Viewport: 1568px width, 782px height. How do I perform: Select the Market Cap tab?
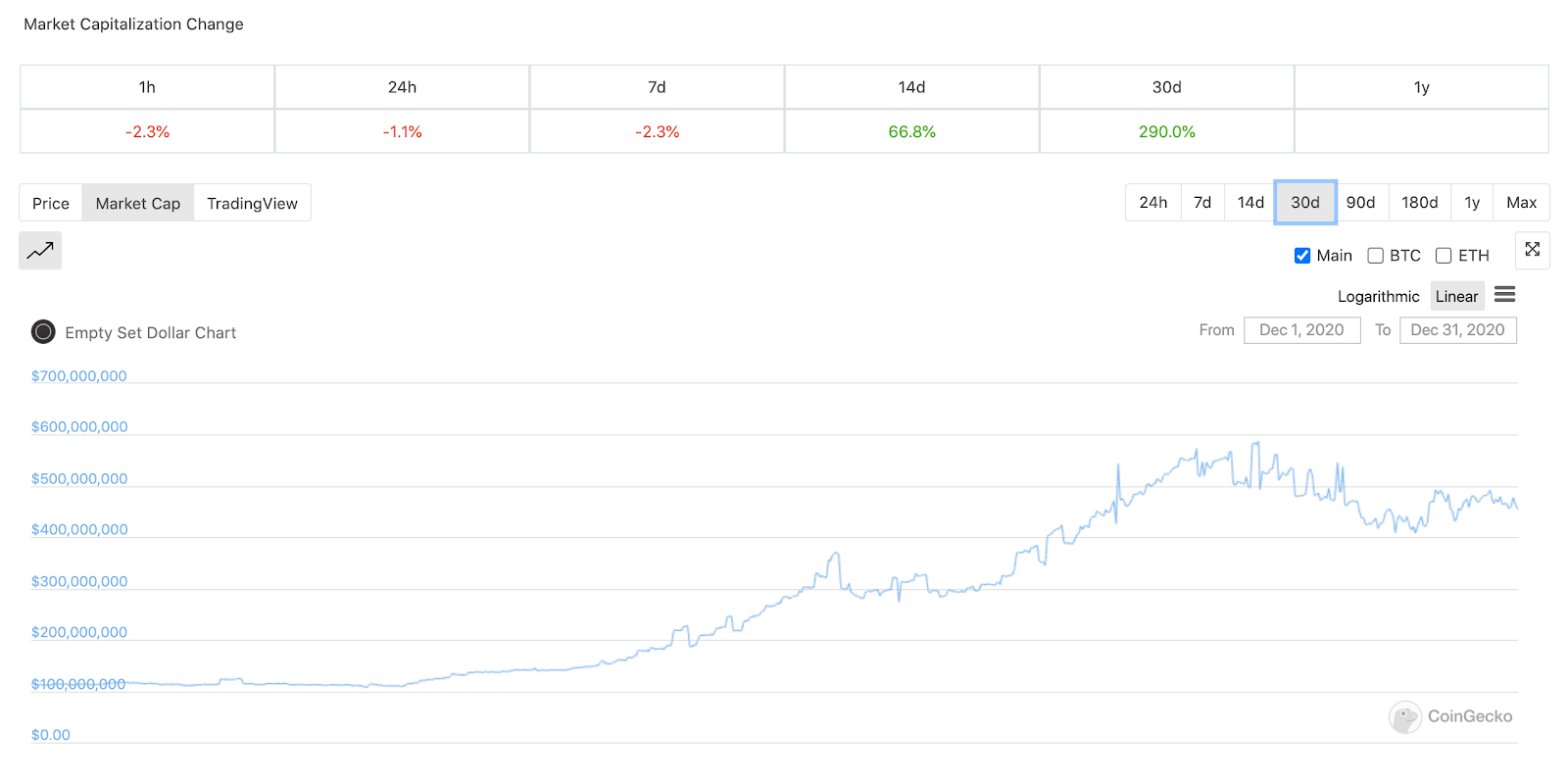click(x=138, y=203)
